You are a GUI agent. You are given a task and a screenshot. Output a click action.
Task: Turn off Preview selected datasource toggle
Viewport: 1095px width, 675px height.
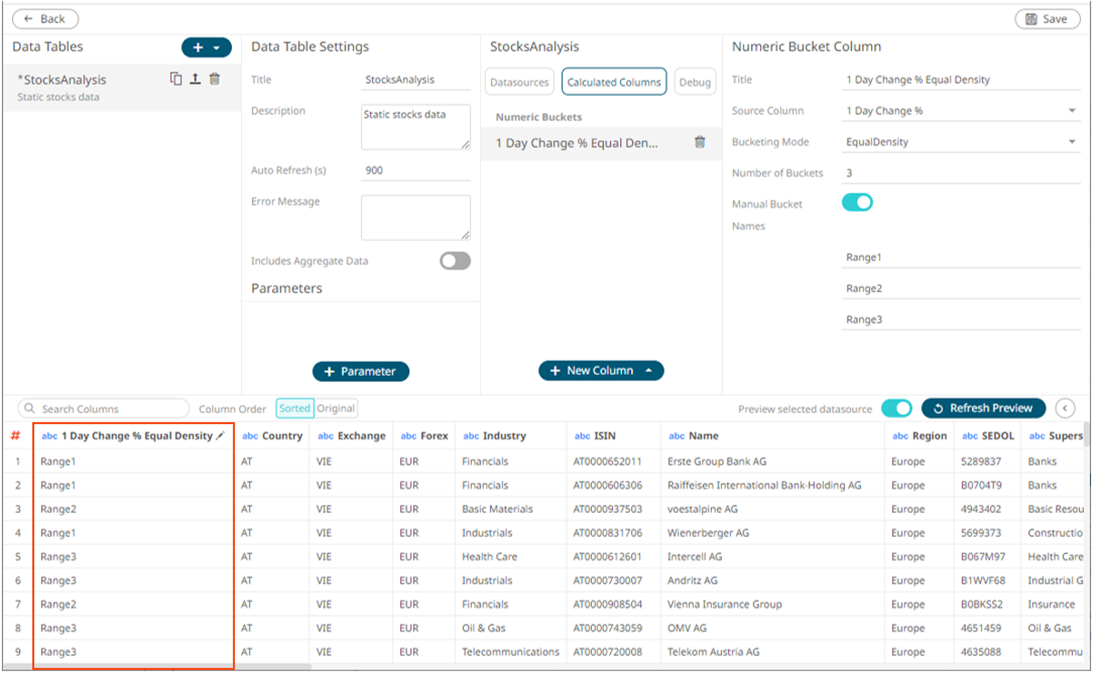coord(896,408)
